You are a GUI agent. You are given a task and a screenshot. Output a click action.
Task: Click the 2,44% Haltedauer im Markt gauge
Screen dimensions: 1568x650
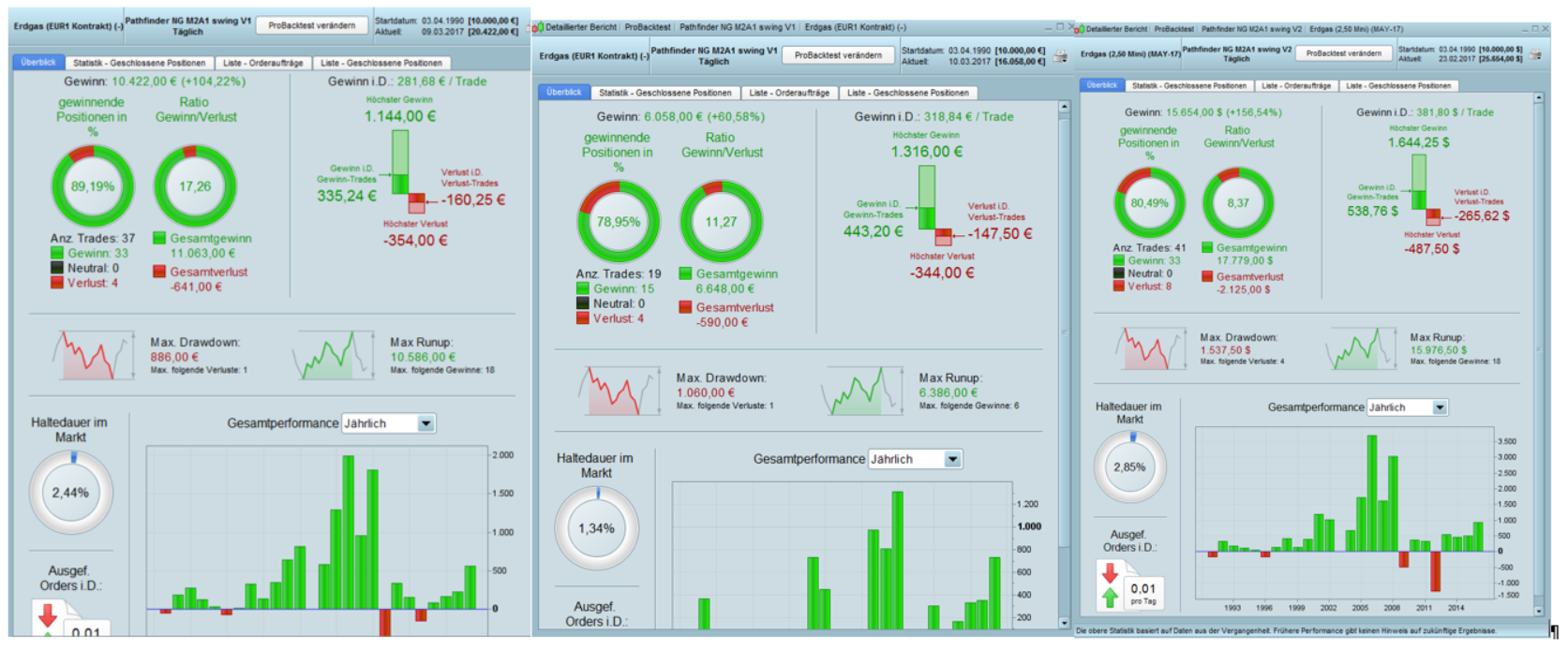(70, 493)
